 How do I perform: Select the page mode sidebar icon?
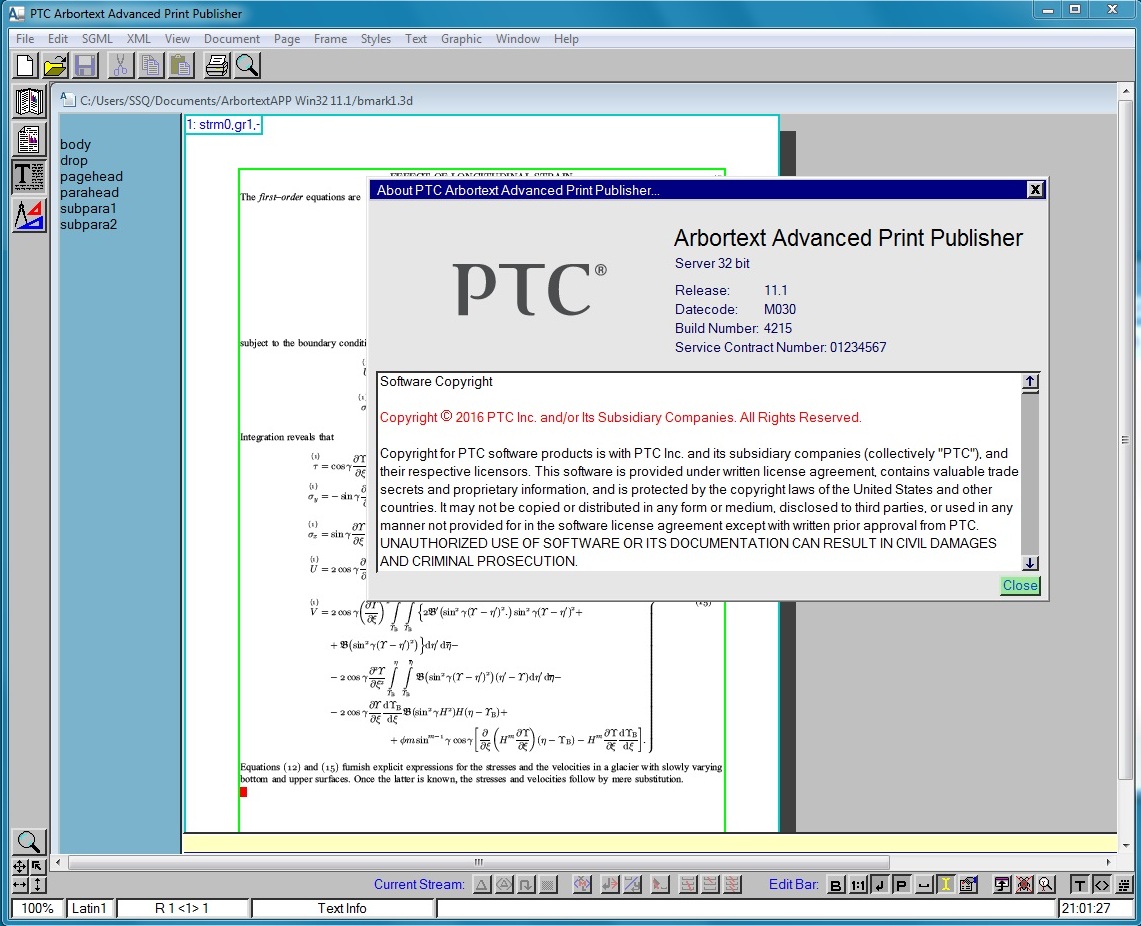pyautogui.click(x=29, y=139)
